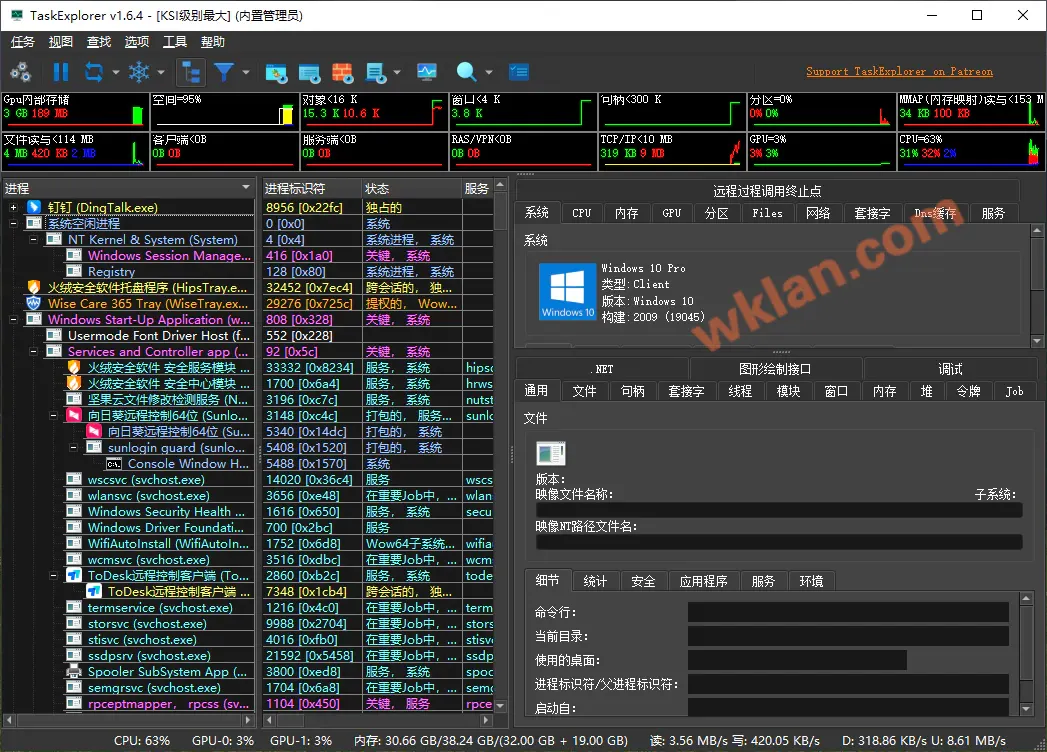Sort by 进程标识符 column header

coord(312,188)
